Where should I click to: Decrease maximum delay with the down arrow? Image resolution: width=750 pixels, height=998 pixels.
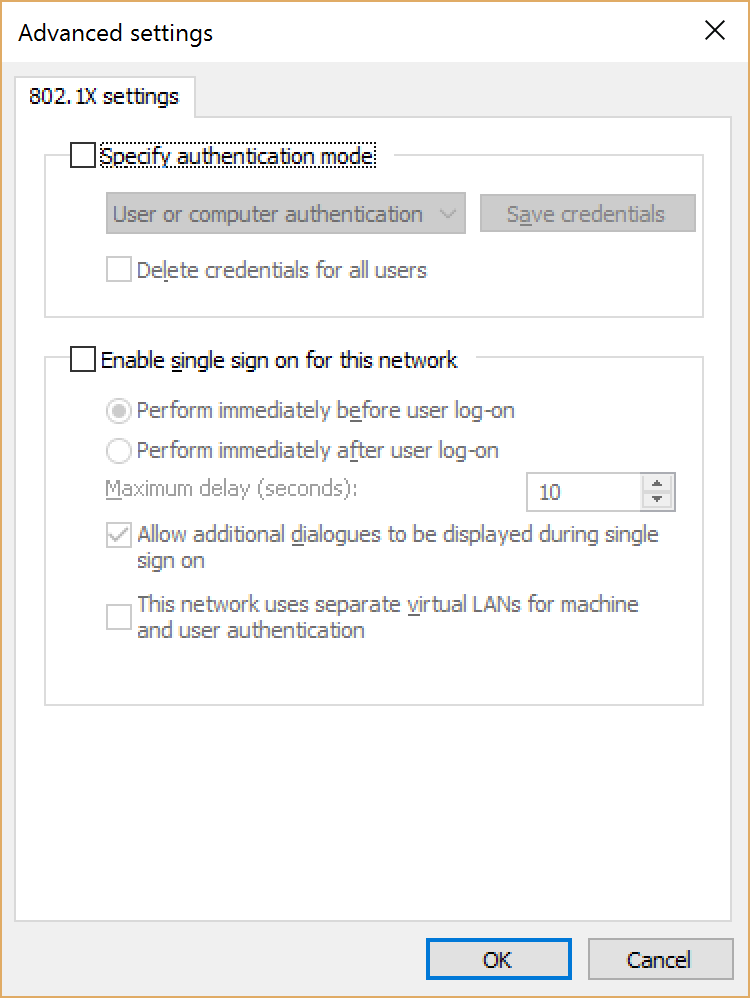657,499
